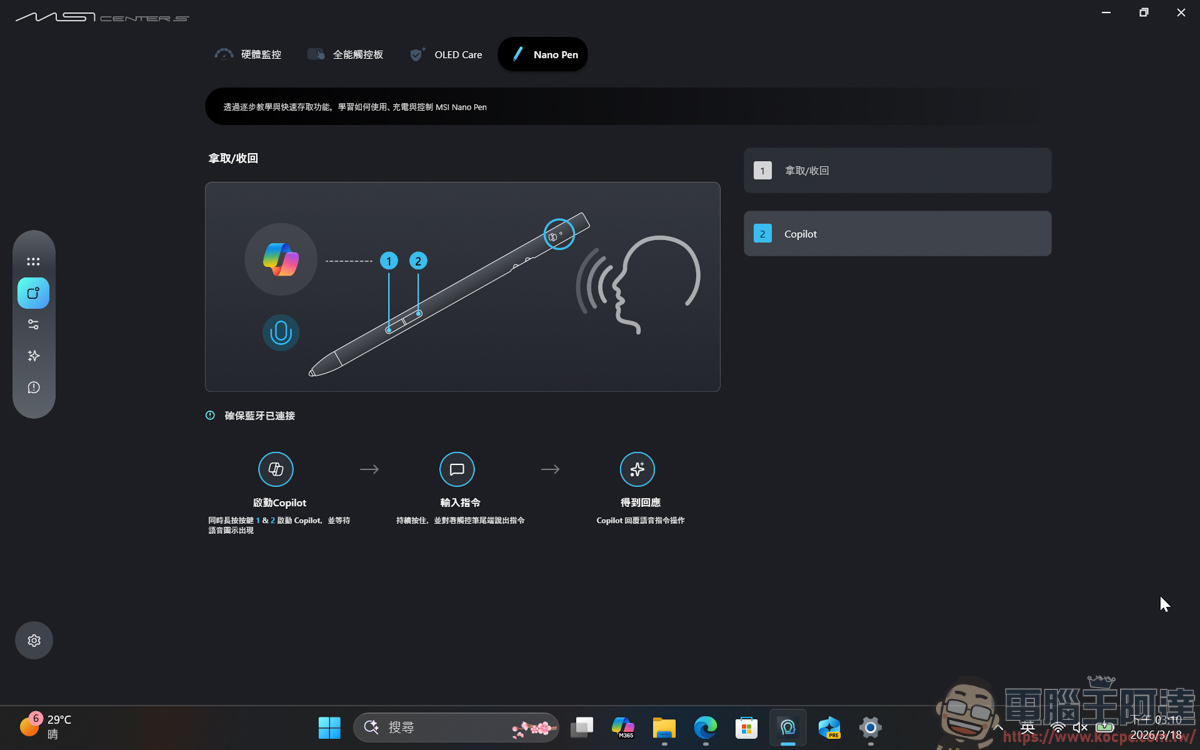Click the Nano Pen tab

click(x=542, y=55)
